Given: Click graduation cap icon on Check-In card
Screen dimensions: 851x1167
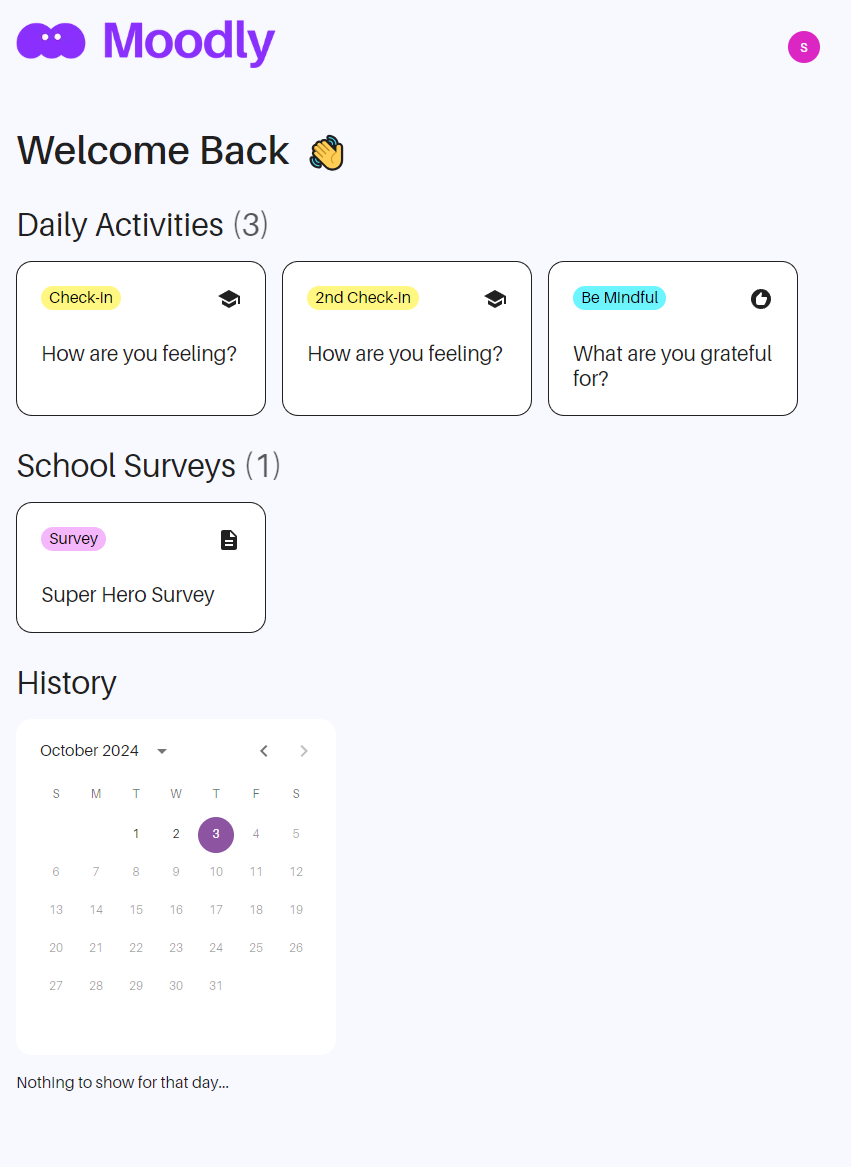Looking at the screenshot, I should [229, 299].
